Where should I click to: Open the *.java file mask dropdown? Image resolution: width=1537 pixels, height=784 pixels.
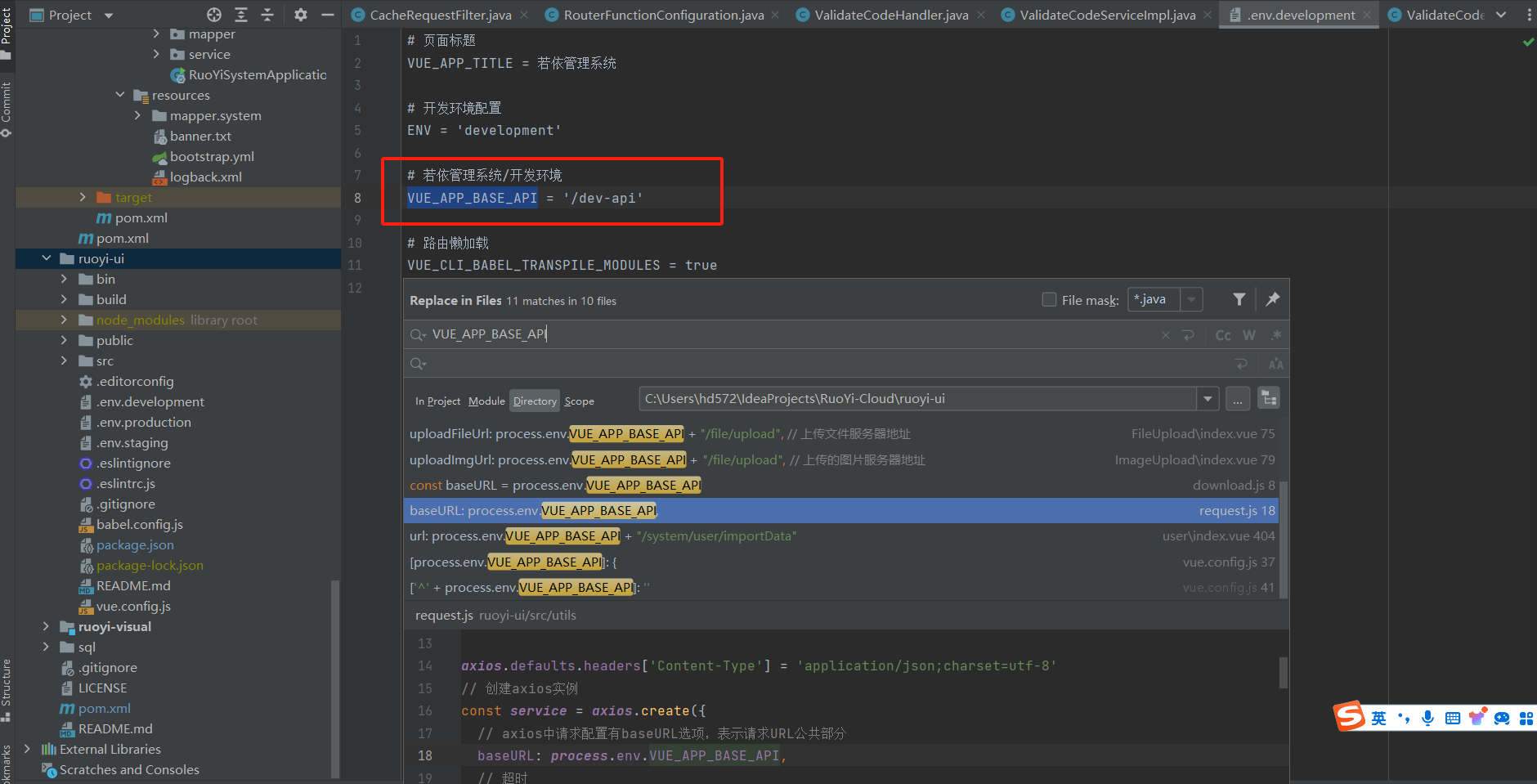[x=1192, y=300]
